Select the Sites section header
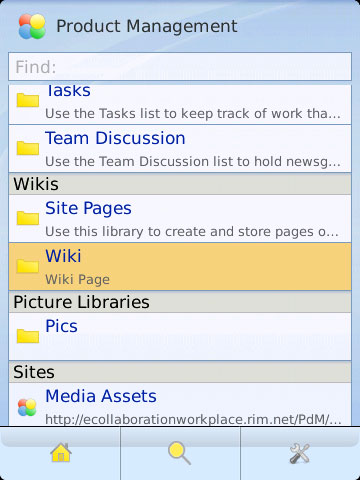This screenshot has width=360, height=480. (x=180, y=372)
